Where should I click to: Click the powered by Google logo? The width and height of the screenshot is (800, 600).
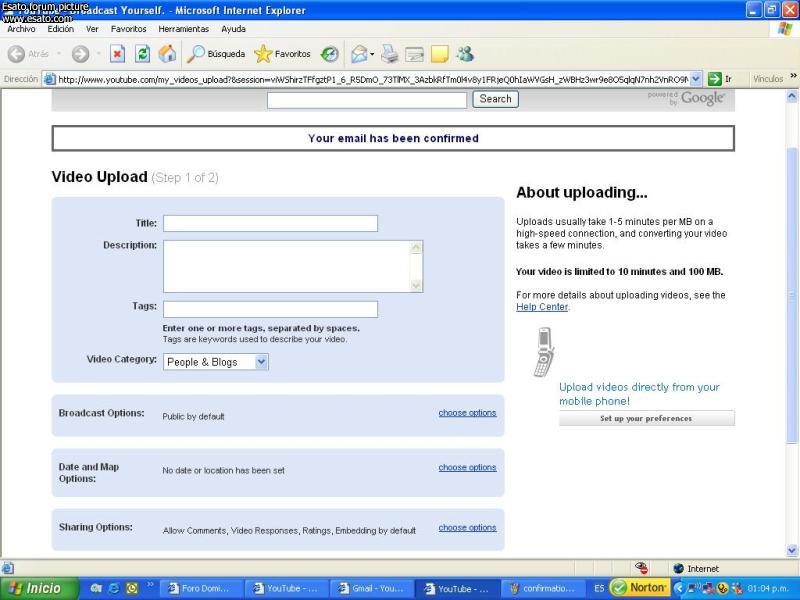pos(686,98)
